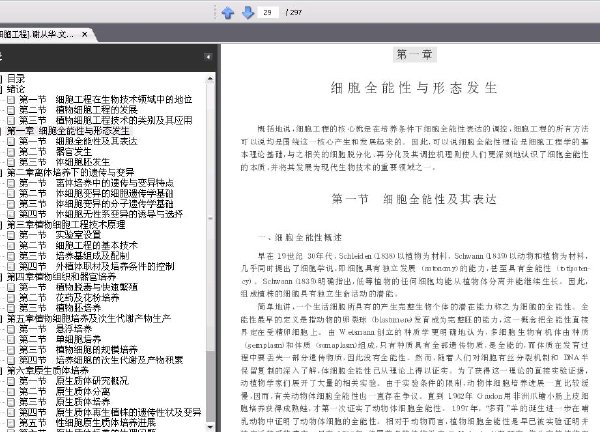Viewport: 600px width, 432px height.
Task: Open bookmark 第三章植物细胞工程技术原理
Action: 66,224
